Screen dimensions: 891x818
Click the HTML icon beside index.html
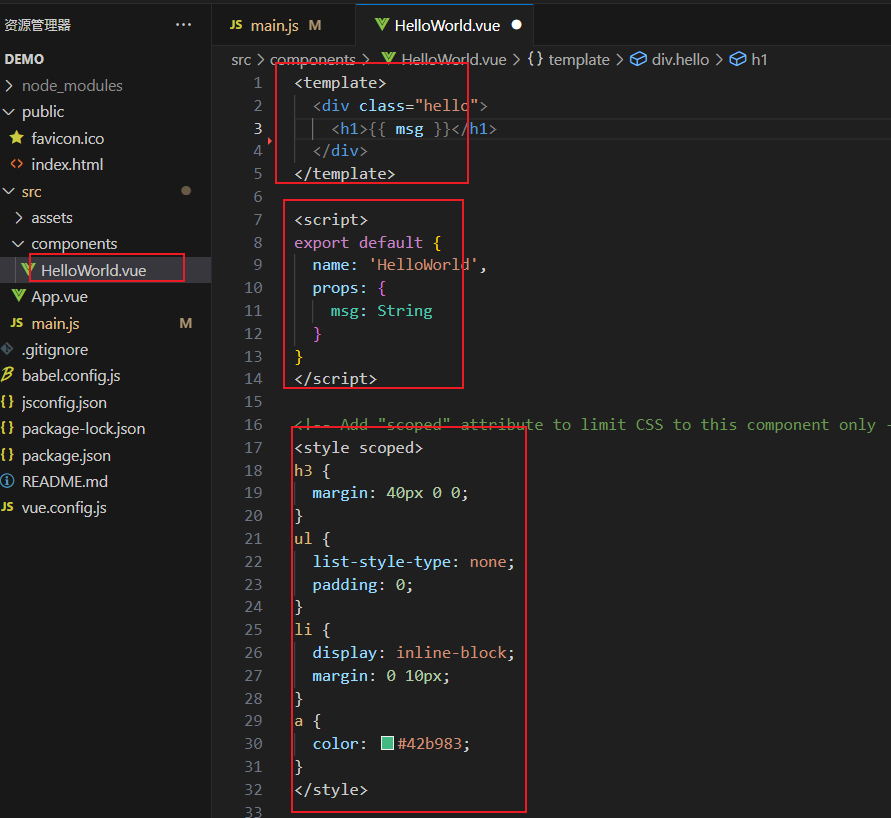[17, 164]
